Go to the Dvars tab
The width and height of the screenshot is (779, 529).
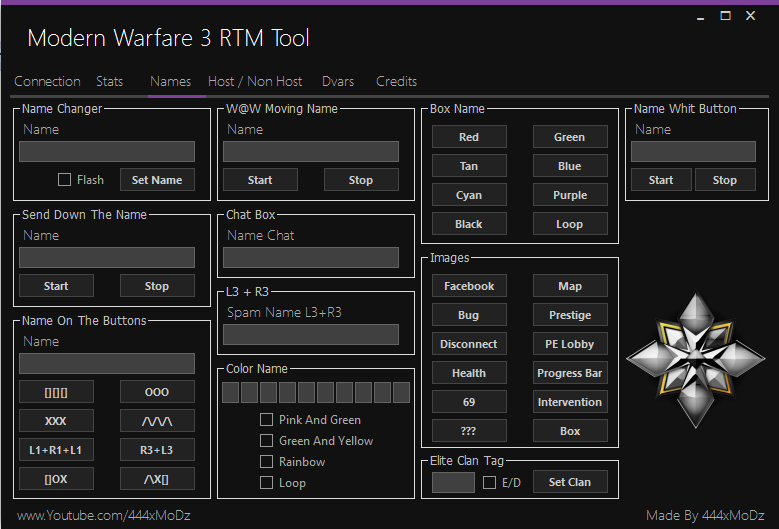coord(338,81)
